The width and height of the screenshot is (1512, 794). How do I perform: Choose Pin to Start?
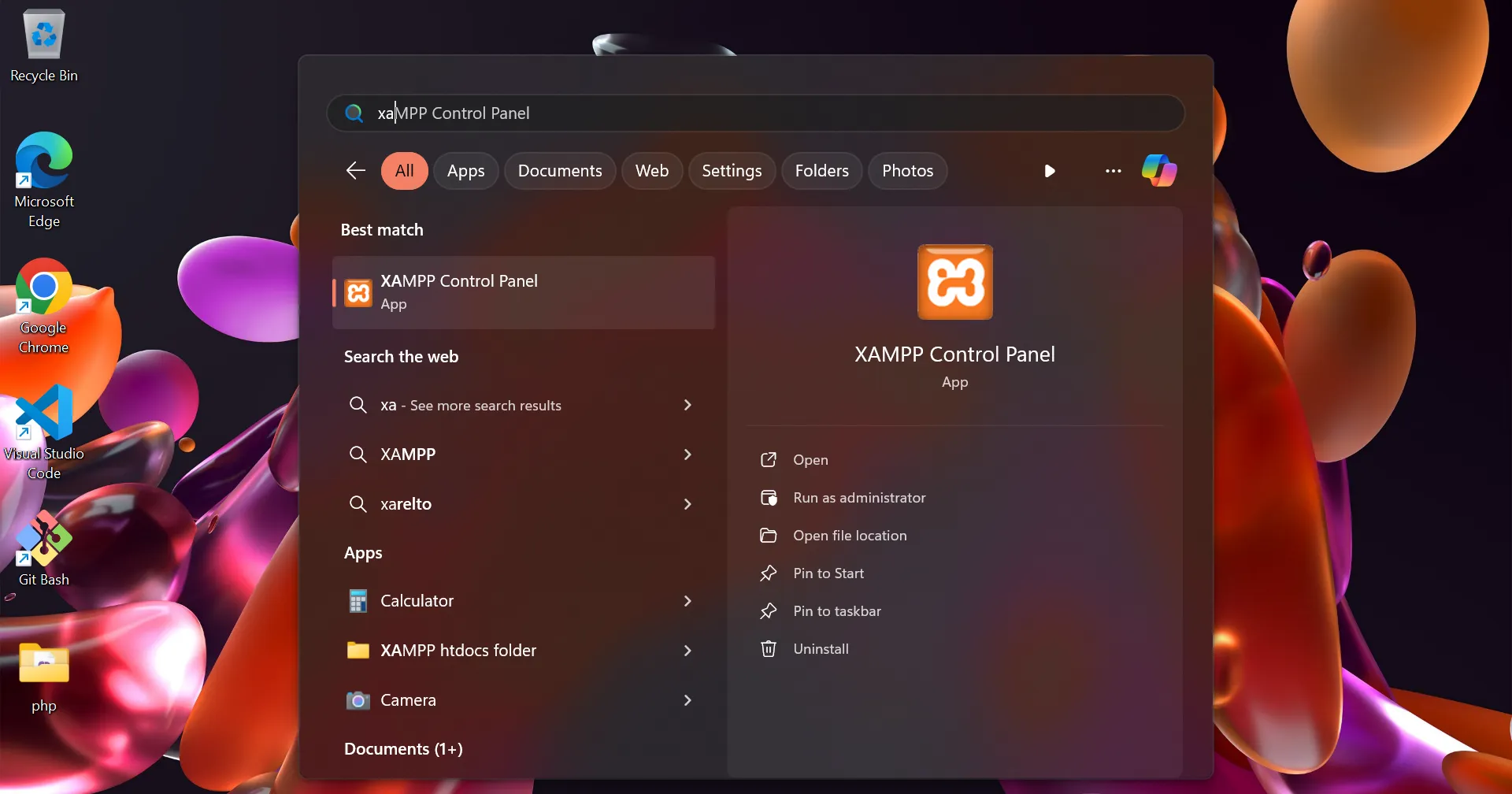828,573
